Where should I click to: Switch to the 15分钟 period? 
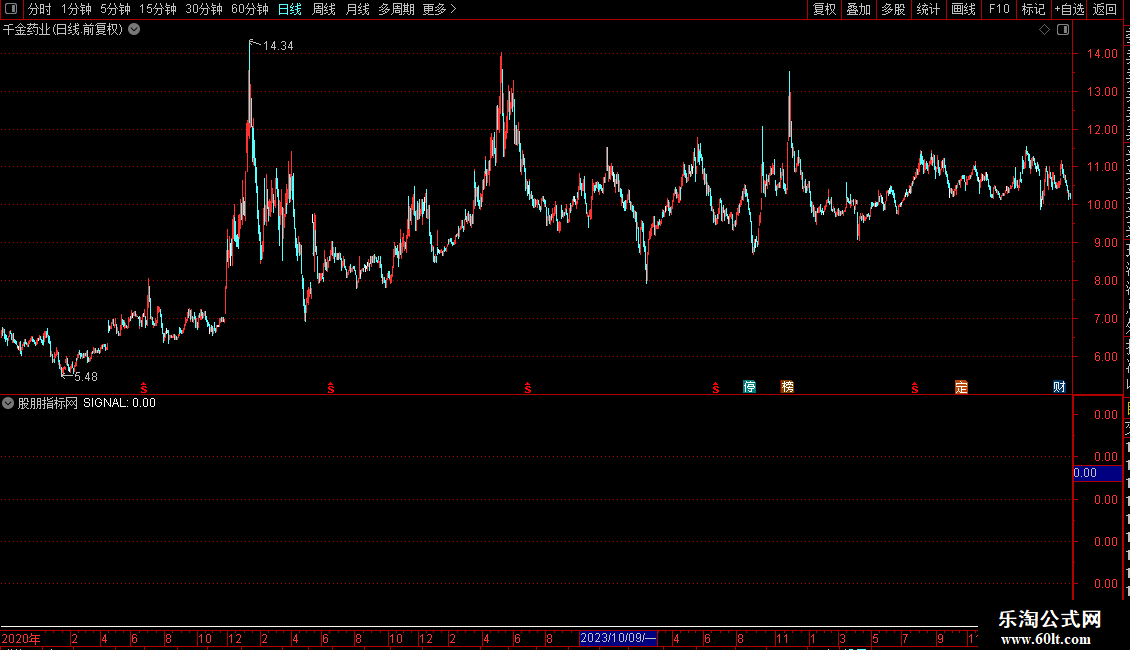[158, 9]
